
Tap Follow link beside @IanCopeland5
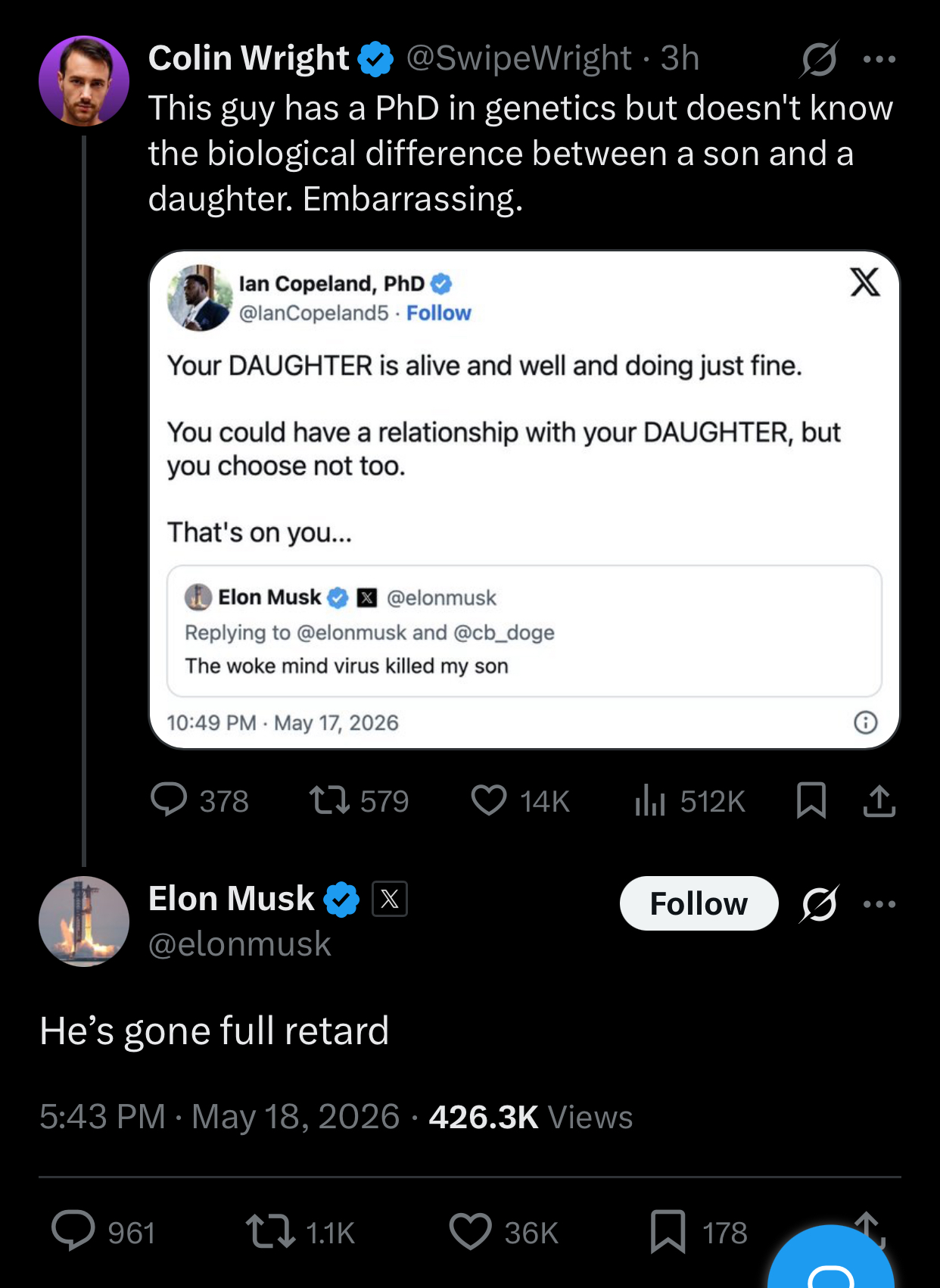[438, 313]
